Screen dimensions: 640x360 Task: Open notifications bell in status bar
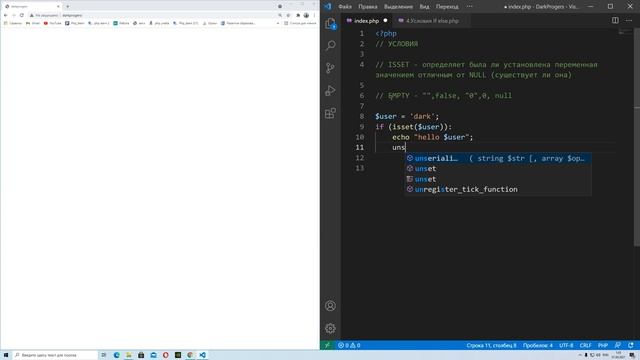(631, 345)
